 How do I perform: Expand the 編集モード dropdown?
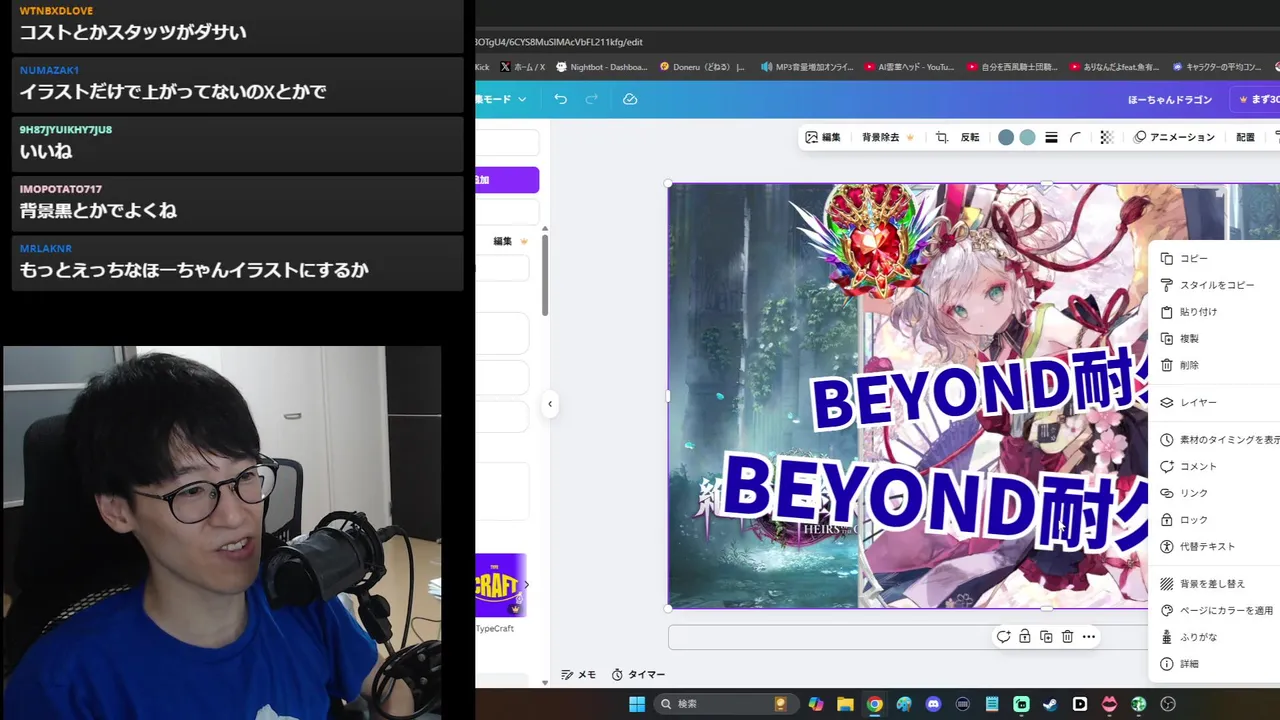502,99
